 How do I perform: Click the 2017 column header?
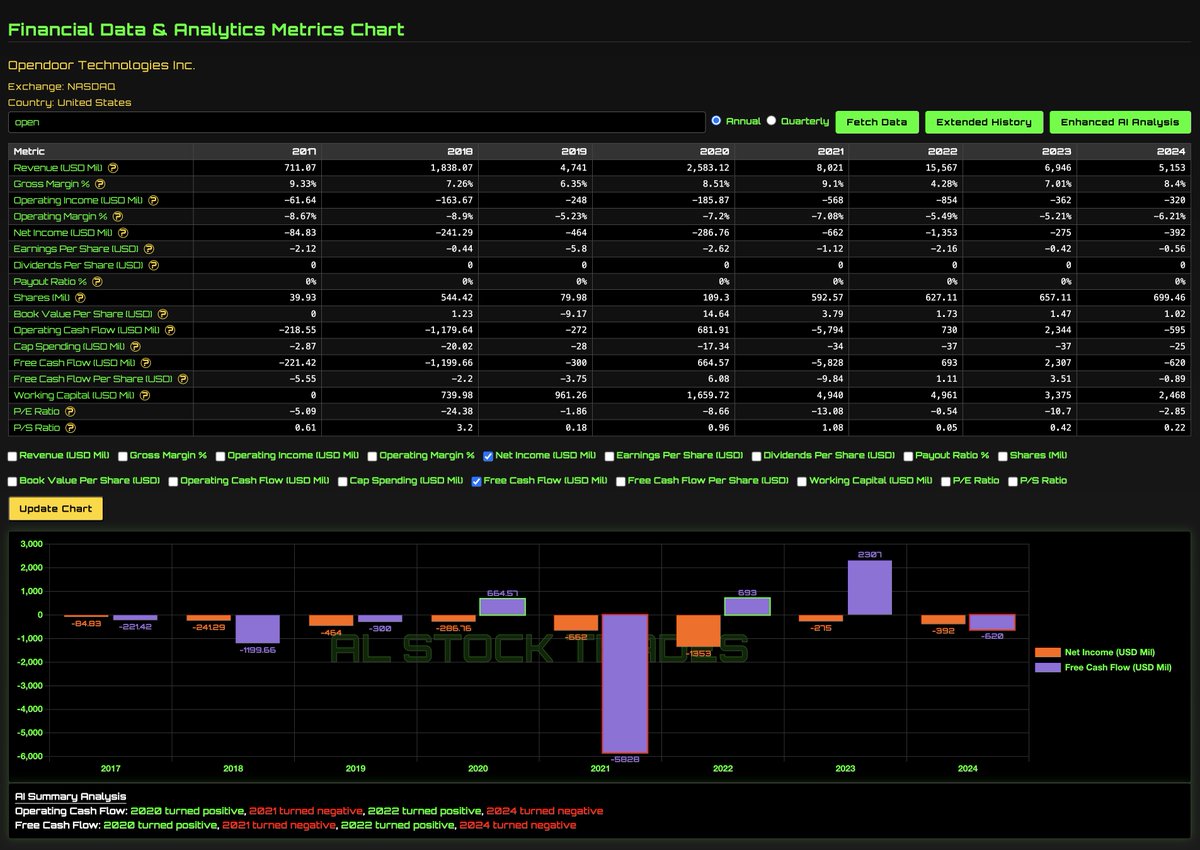tap(257, 152)
